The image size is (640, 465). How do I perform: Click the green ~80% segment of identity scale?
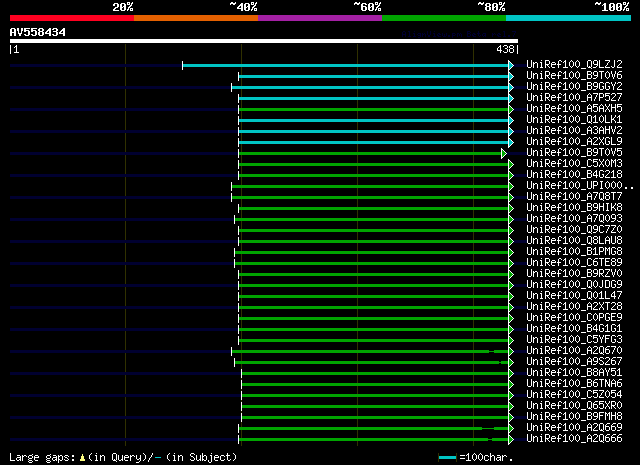[x=444, y=18]
